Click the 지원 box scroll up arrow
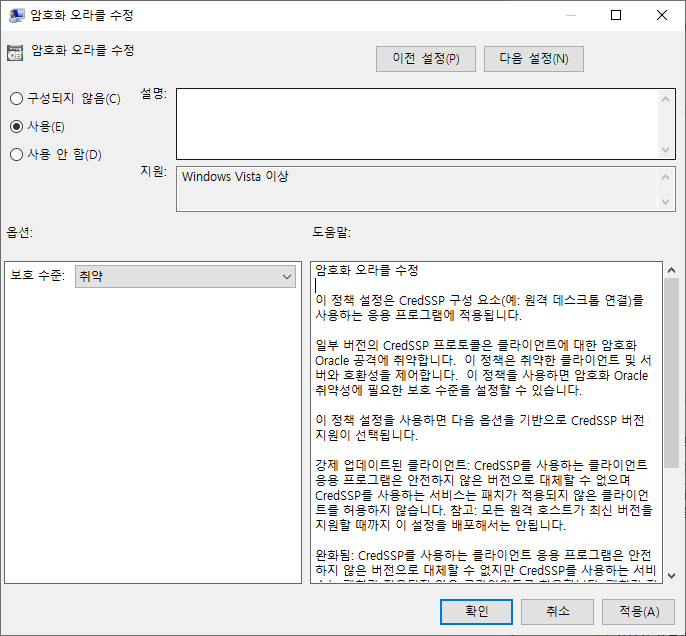The height and width of the screenshot is (636, 686). point(665,177)
